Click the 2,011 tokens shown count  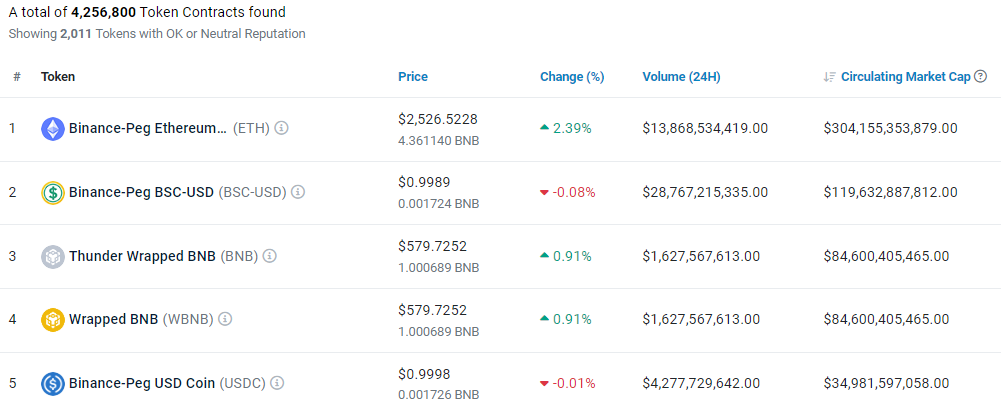78,34
